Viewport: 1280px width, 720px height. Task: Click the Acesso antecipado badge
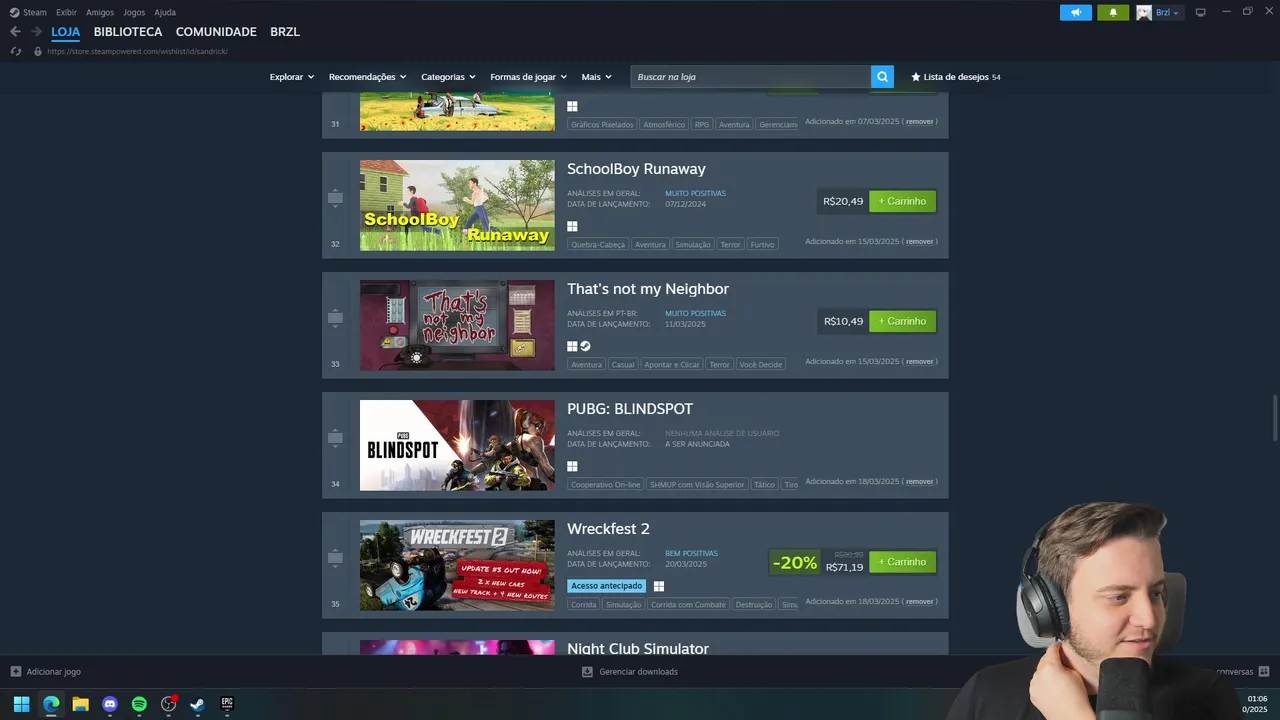click(606, 586)
